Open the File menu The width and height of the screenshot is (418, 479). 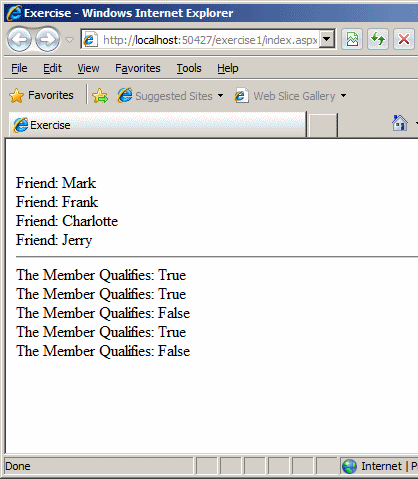click(19, 68)
